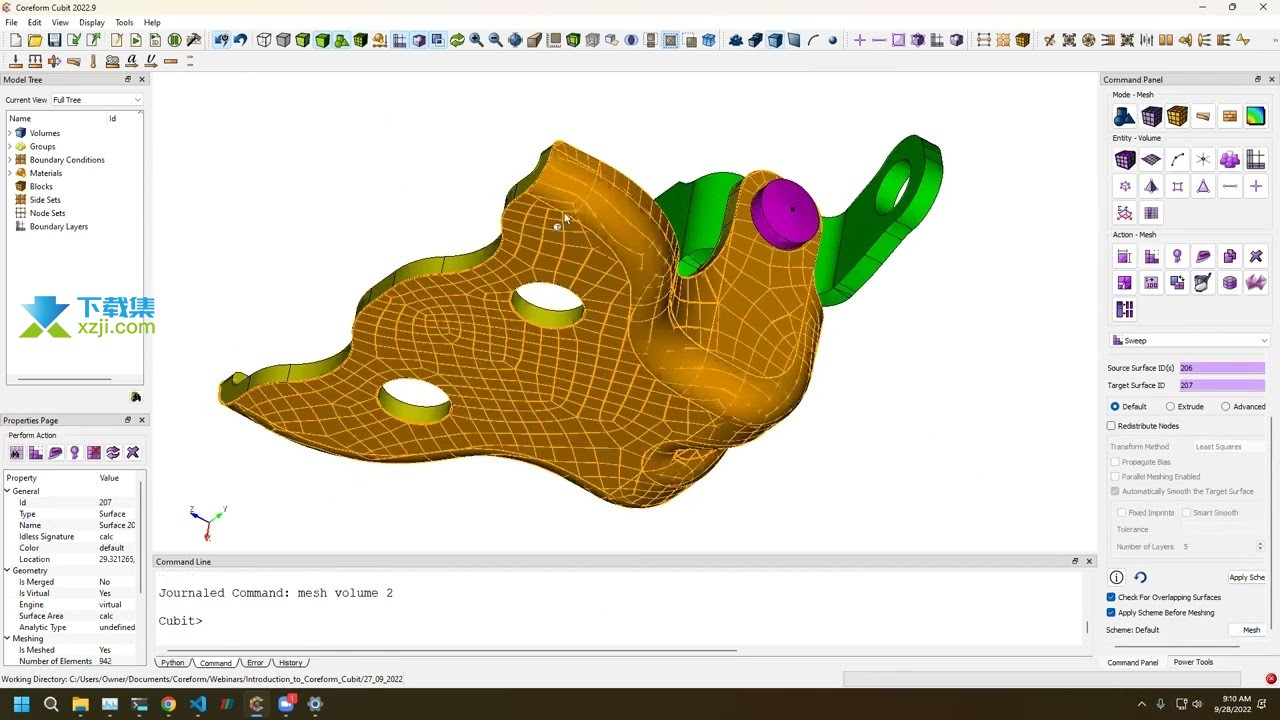Switch to the Power Tools tab
The image size is (1280, 720).
tap(1193, 662)
